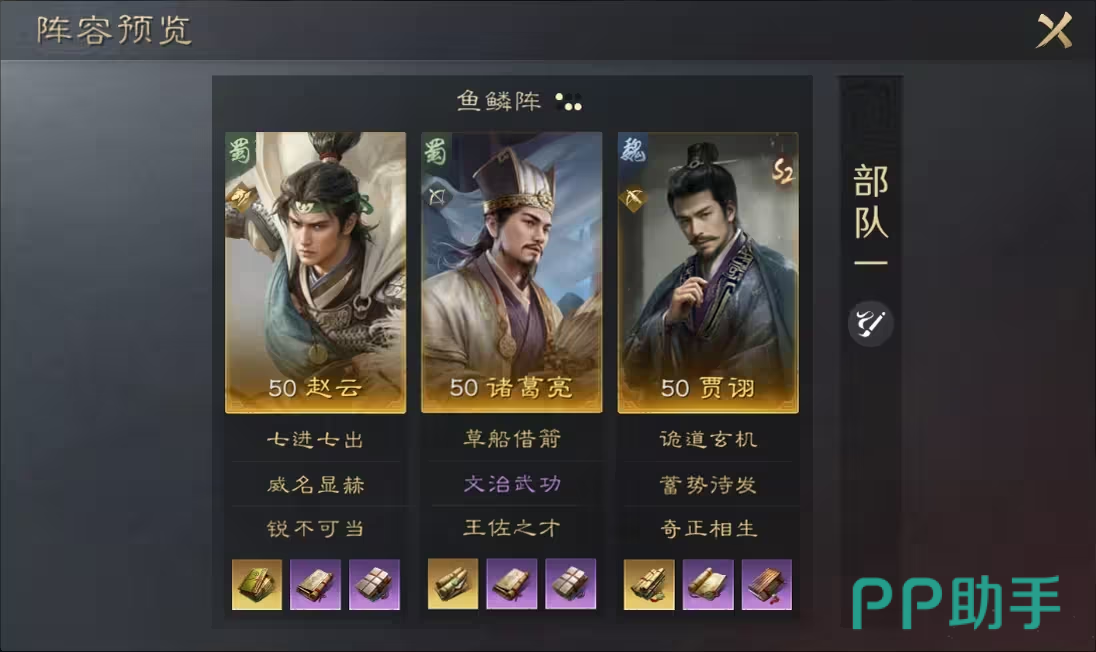Viewport: 1096px width, 652px height.
Task: Select 贾诩's purple zither item icon
Action: (766, 584)
